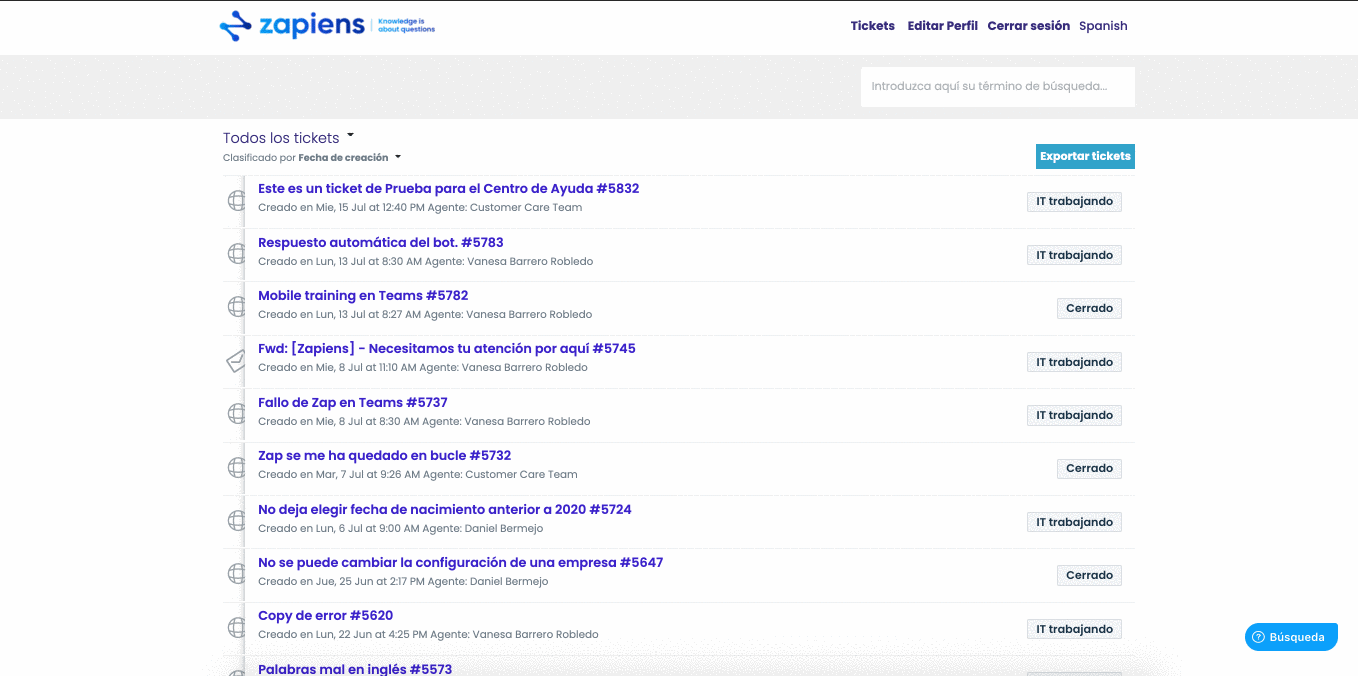Viewport: 1358px width, 676px height.
Task: Click IT trabajando status of ticket #5832
Action: (x=1074, y=202)
